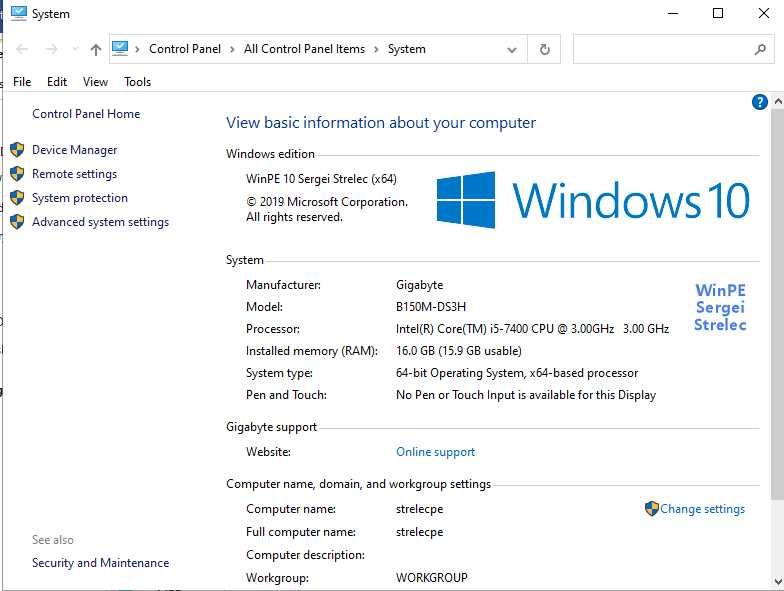Maximize the System window
The image size is (784, 591).
pyautogui.click(x=718, y=14)
